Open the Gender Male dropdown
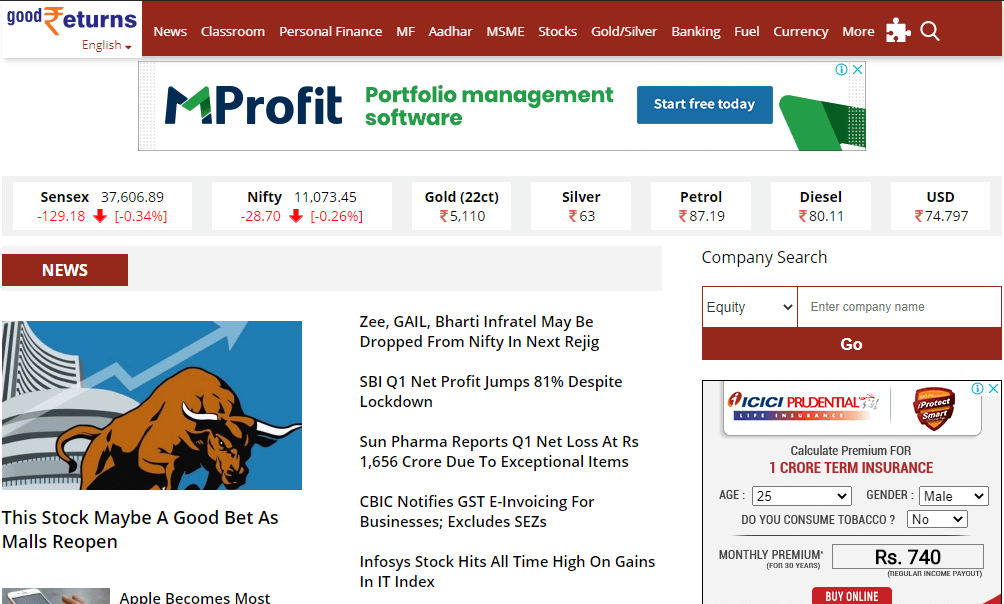The height and width of the screenshot is (604, 1004). pos(953,496)
